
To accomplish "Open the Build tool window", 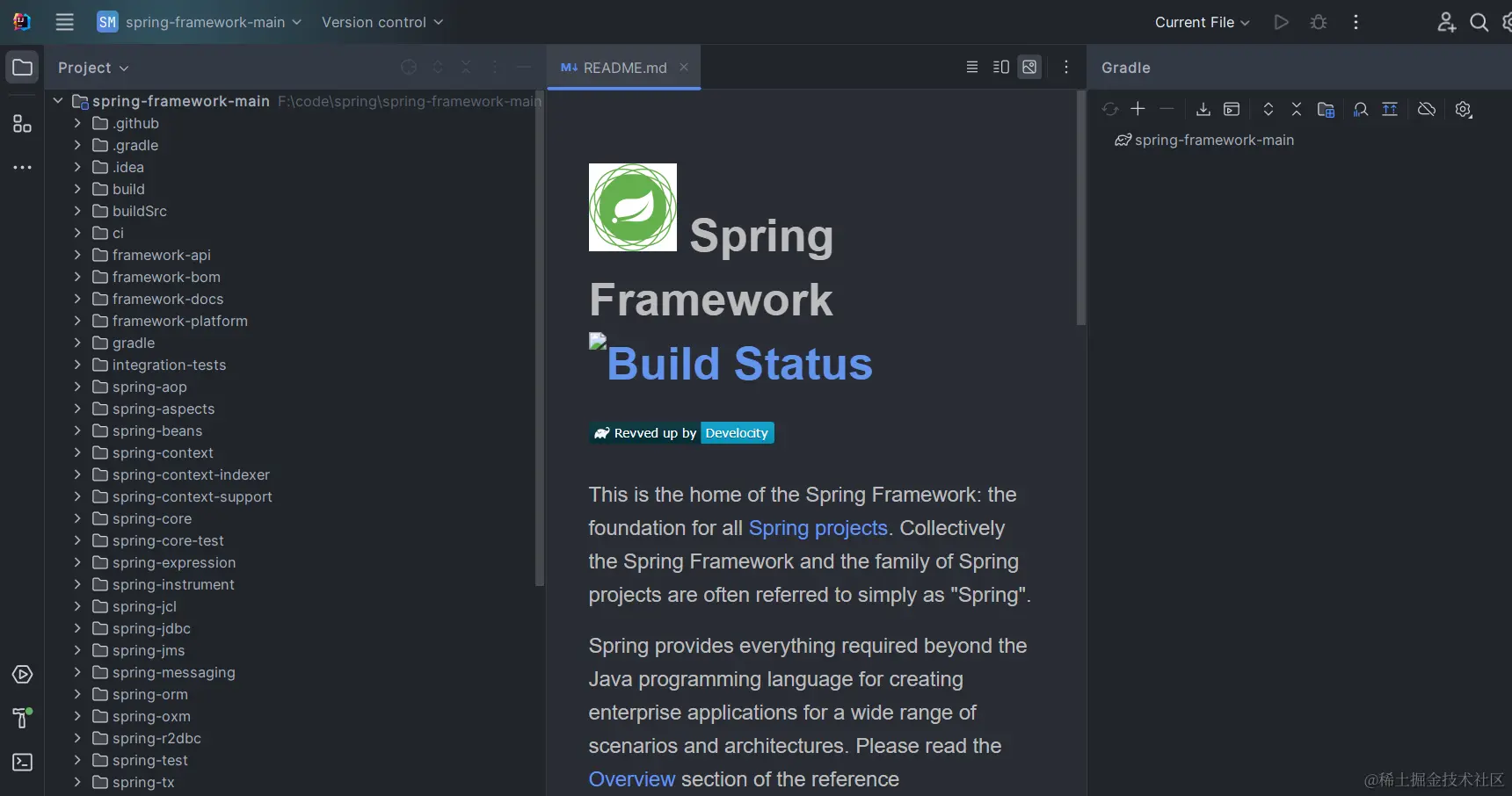I will point(22,718).
